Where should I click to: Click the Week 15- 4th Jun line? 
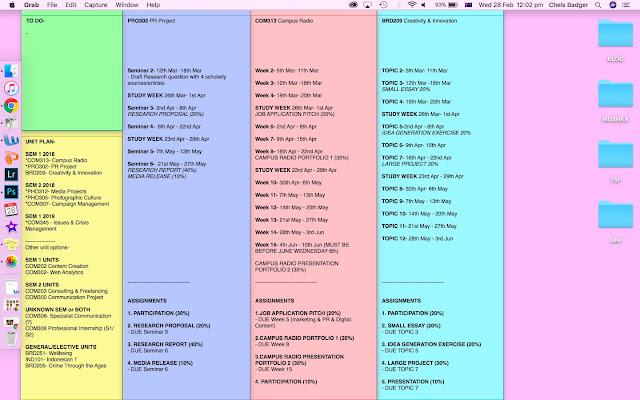(302, 248)
